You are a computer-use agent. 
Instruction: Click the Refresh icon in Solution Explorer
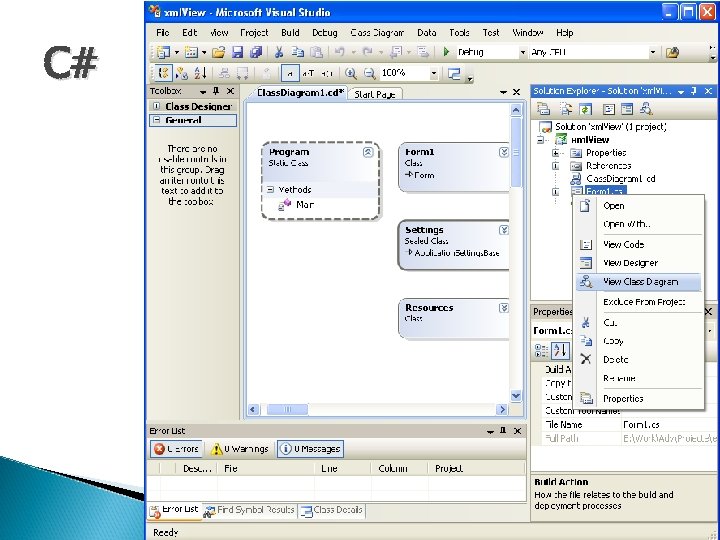(x=585, y=109)
